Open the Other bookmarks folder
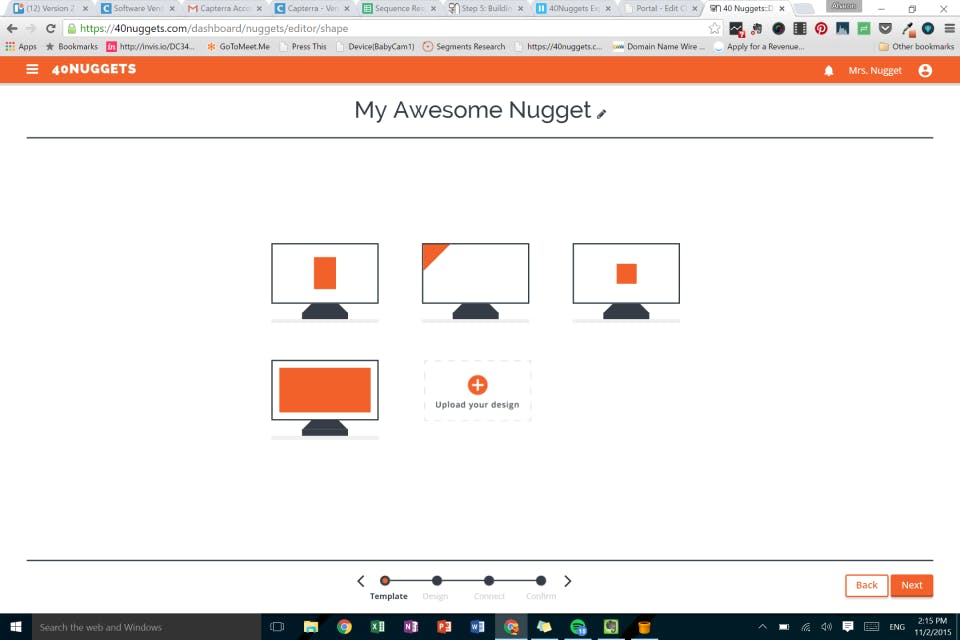The height and width of the screenshot is (640, 960). [917, 47]
